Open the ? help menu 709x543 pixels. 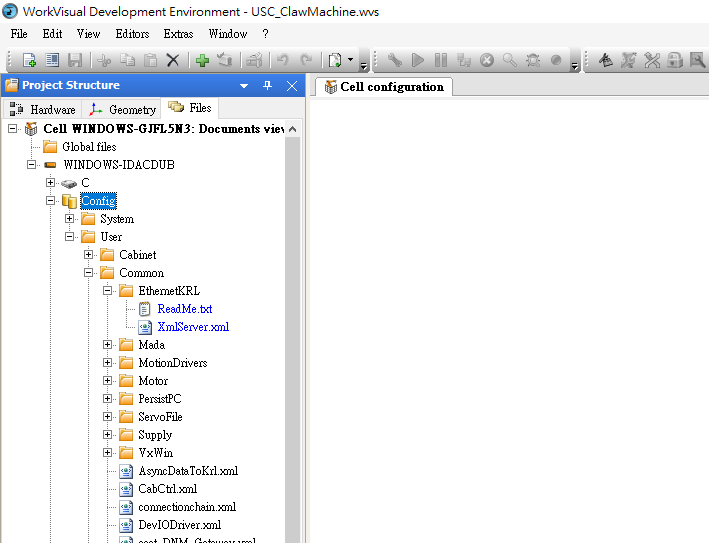click(265, 34)
